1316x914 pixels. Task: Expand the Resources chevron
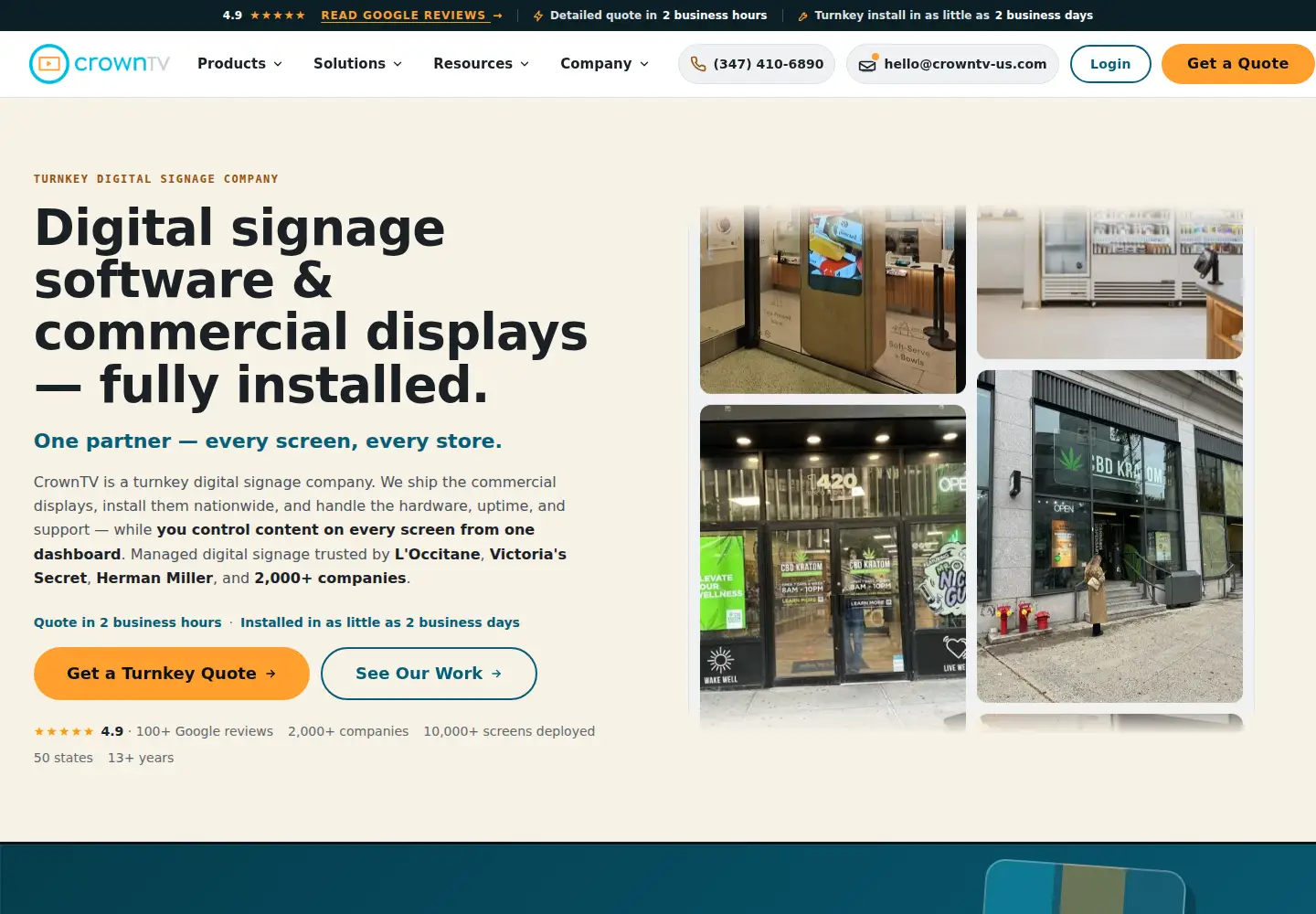(x=525, y=64)
